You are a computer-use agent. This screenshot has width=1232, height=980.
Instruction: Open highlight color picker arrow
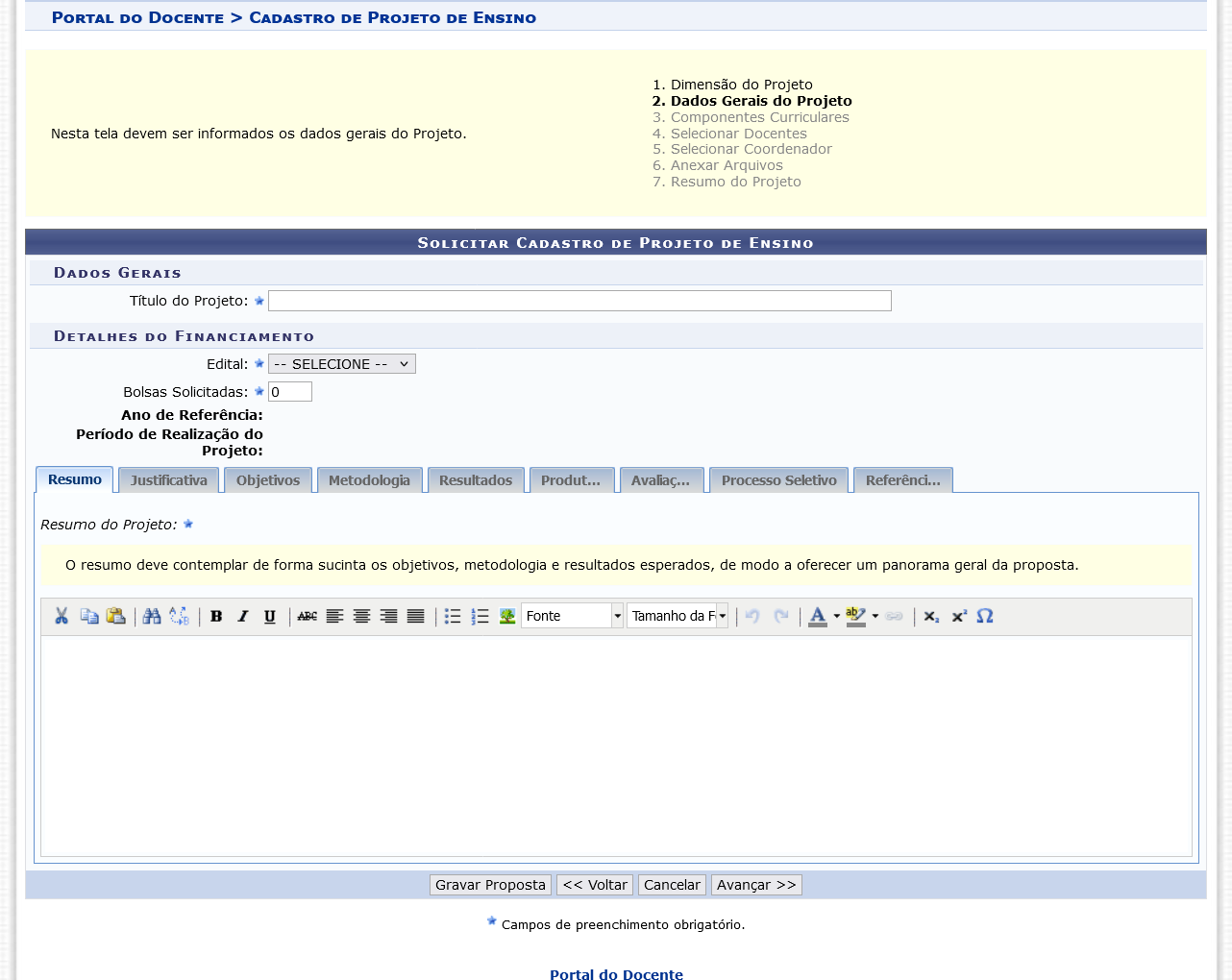tap(875, 616)
